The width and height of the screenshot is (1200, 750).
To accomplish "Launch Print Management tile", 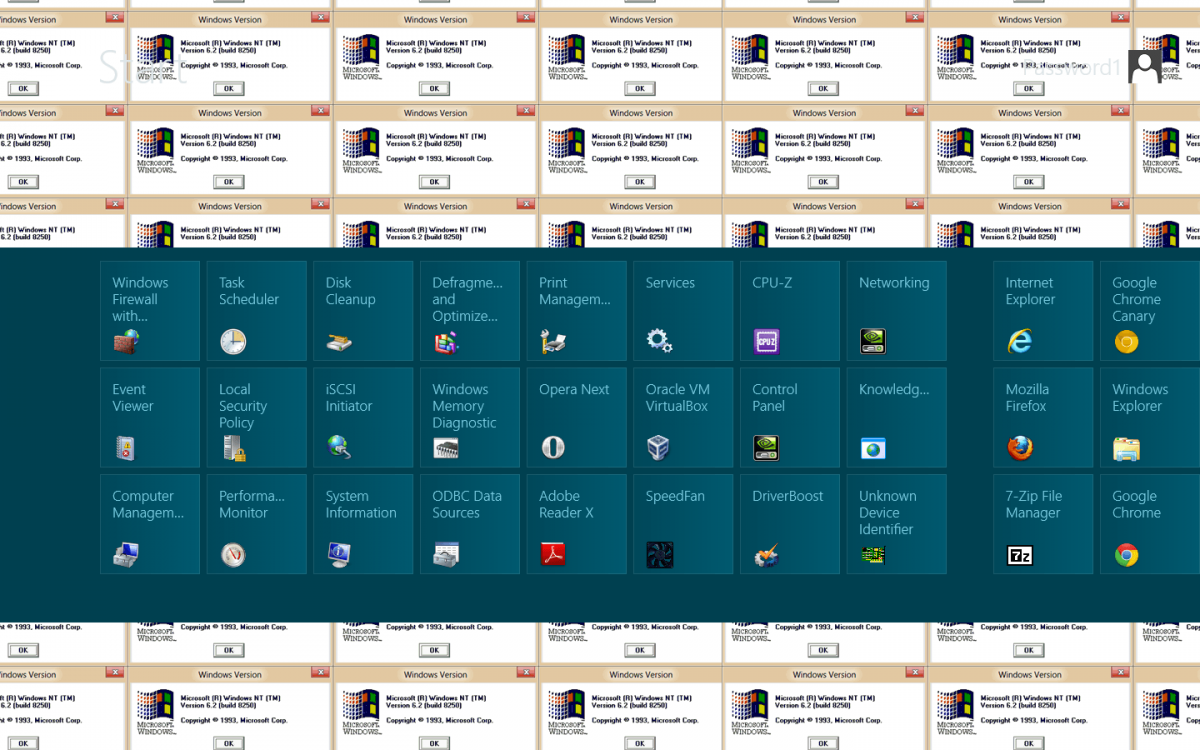I will [x=577, y=311].
